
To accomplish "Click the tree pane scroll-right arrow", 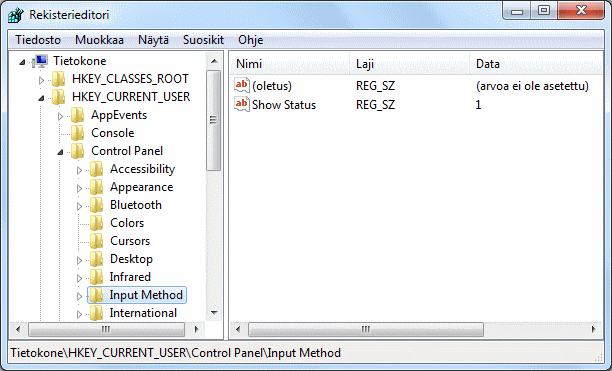I will [196, 330].
